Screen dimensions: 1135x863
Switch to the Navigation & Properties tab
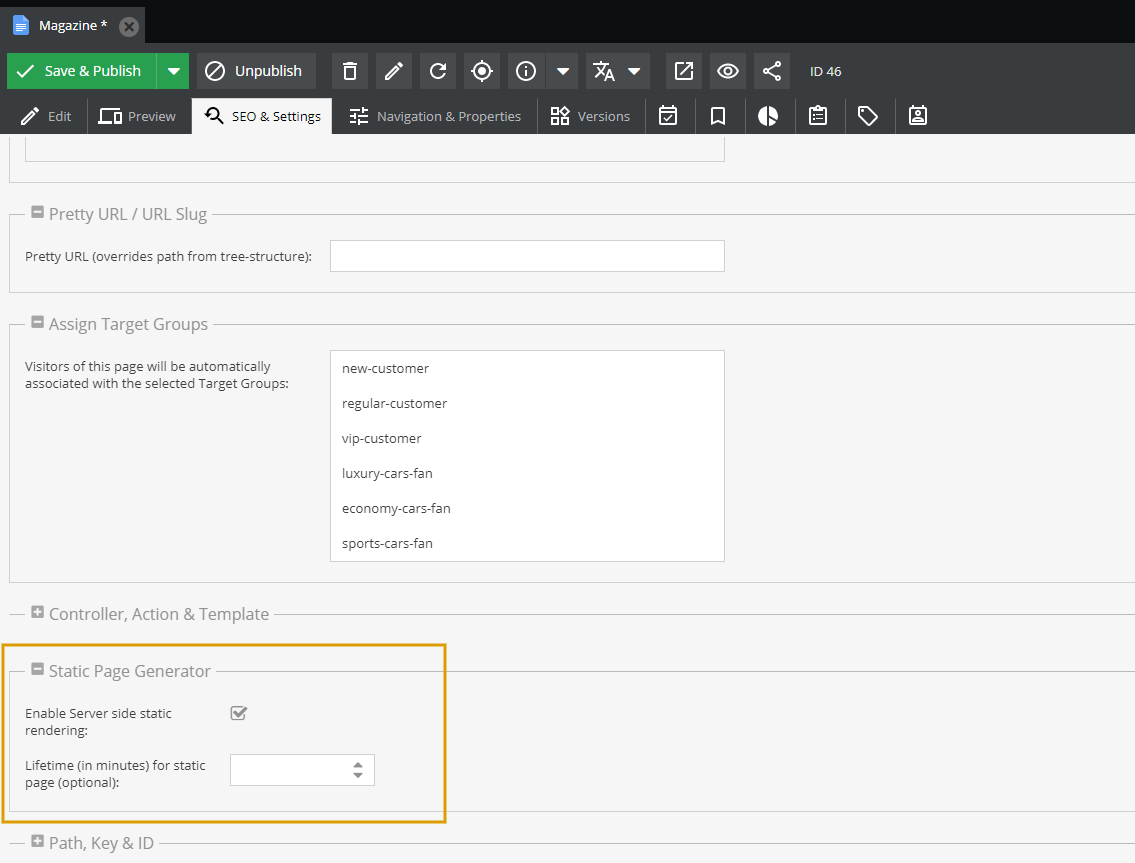point(434,115)
